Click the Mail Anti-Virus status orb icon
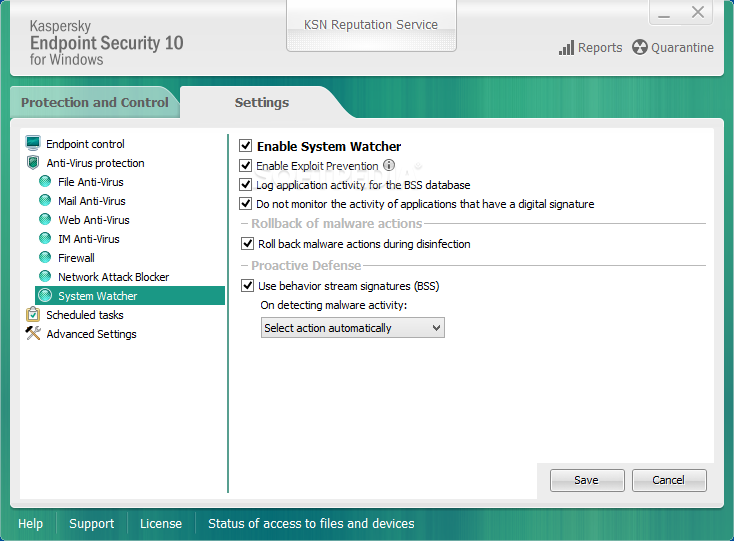This screenshot has width=734, height=541. point(45,200)
